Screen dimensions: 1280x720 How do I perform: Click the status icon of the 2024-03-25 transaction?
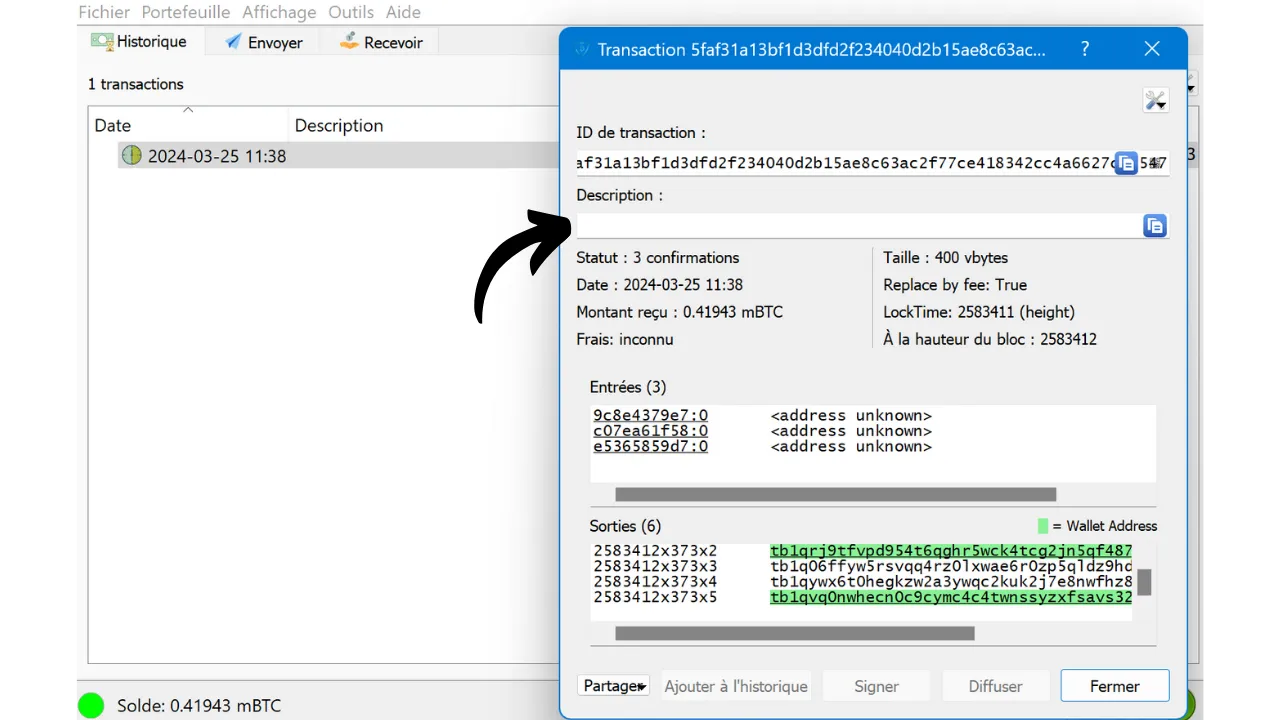[132, 156]
